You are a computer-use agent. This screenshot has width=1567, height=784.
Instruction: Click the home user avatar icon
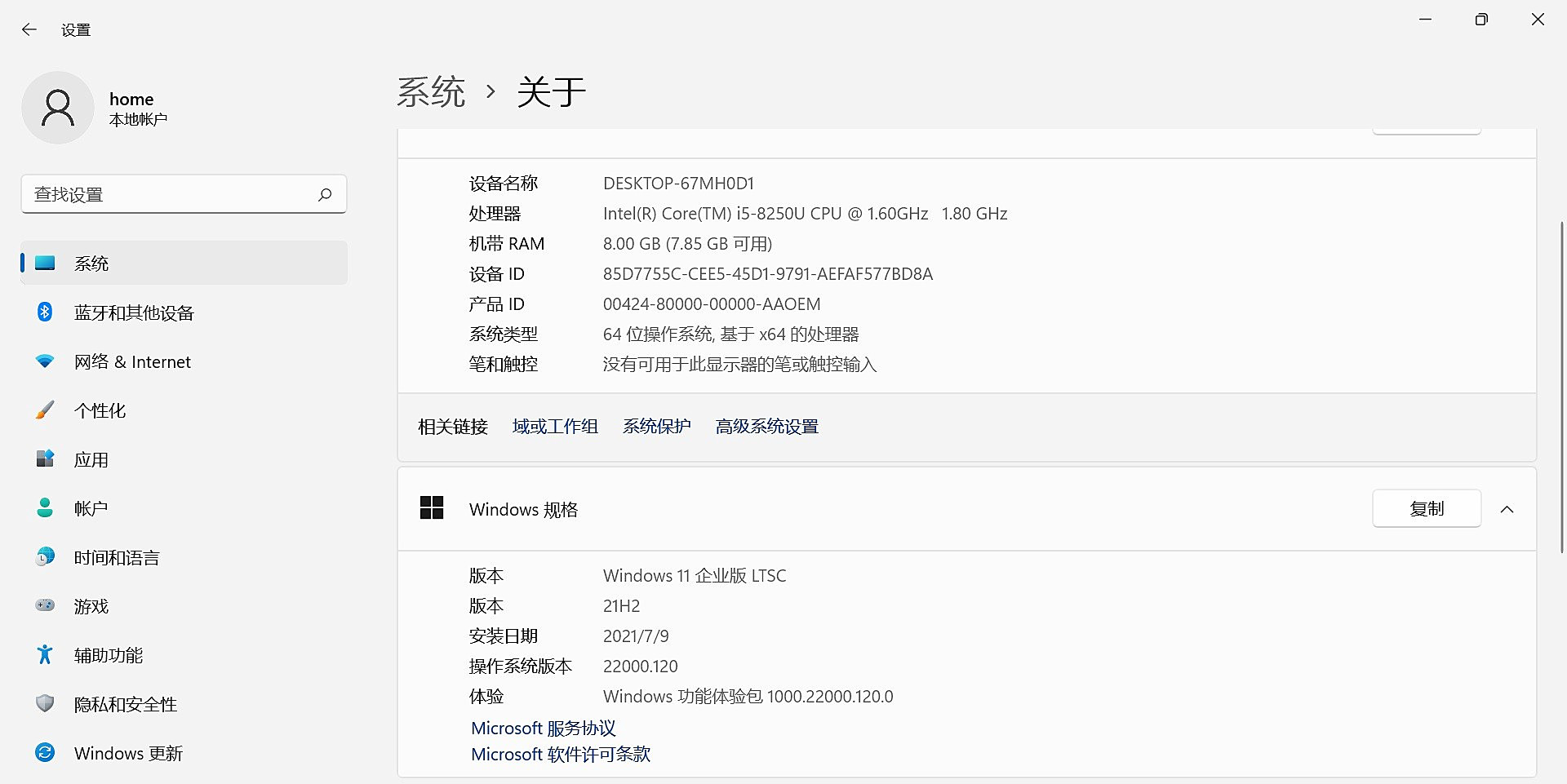58,108
